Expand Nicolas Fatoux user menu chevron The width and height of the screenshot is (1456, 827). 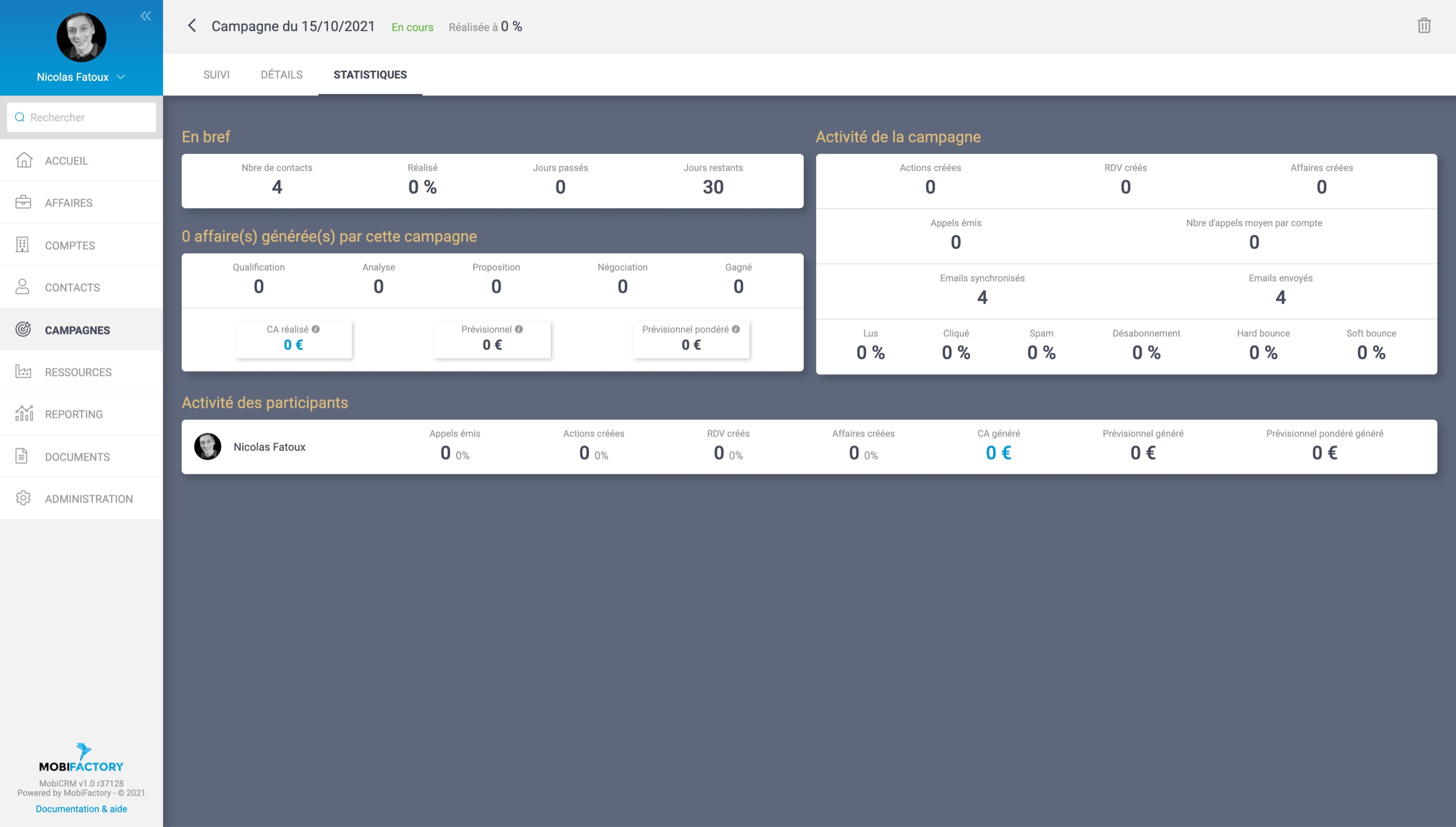coord(121,77)
